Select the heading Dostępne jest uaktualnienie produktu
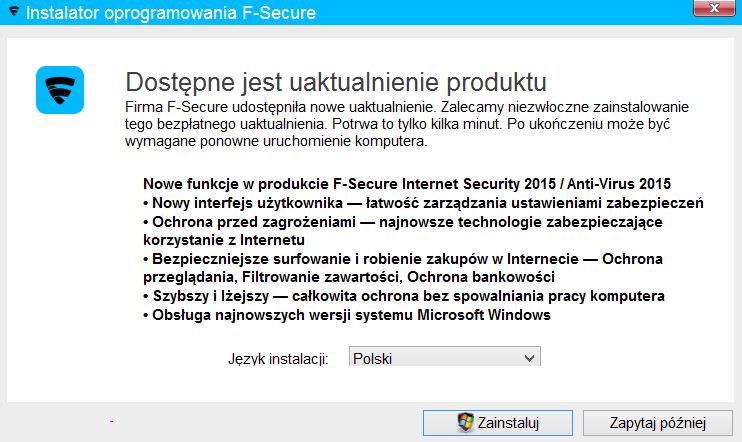 (336, 82)
